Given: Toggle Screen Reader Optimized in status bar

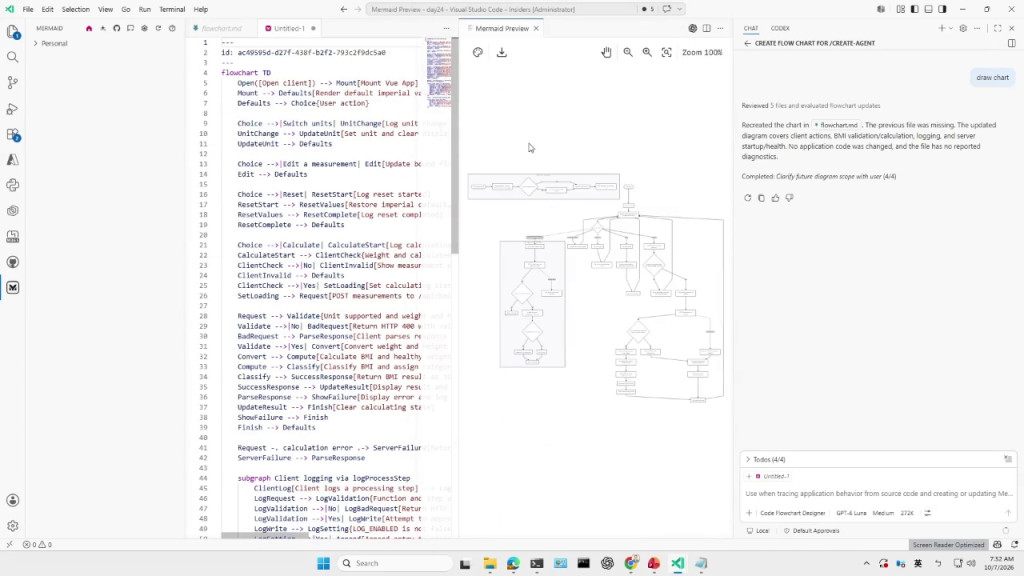Looking at the screenshot, I should [948, 545].
